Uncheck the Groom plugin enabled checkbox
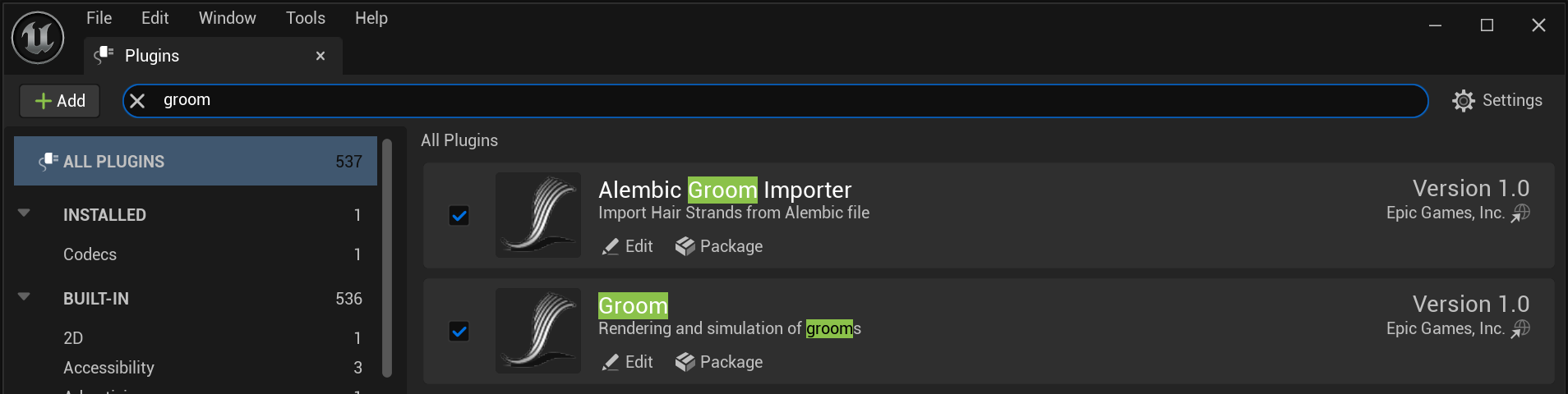Viewport: 1568px width, 394px height. [459, 332]
